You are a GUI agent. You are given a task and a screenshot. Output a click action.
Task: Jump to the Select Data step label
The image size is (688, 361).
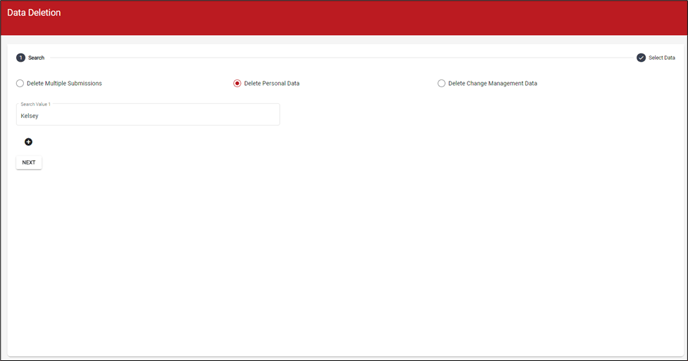[x=662, y=58]
